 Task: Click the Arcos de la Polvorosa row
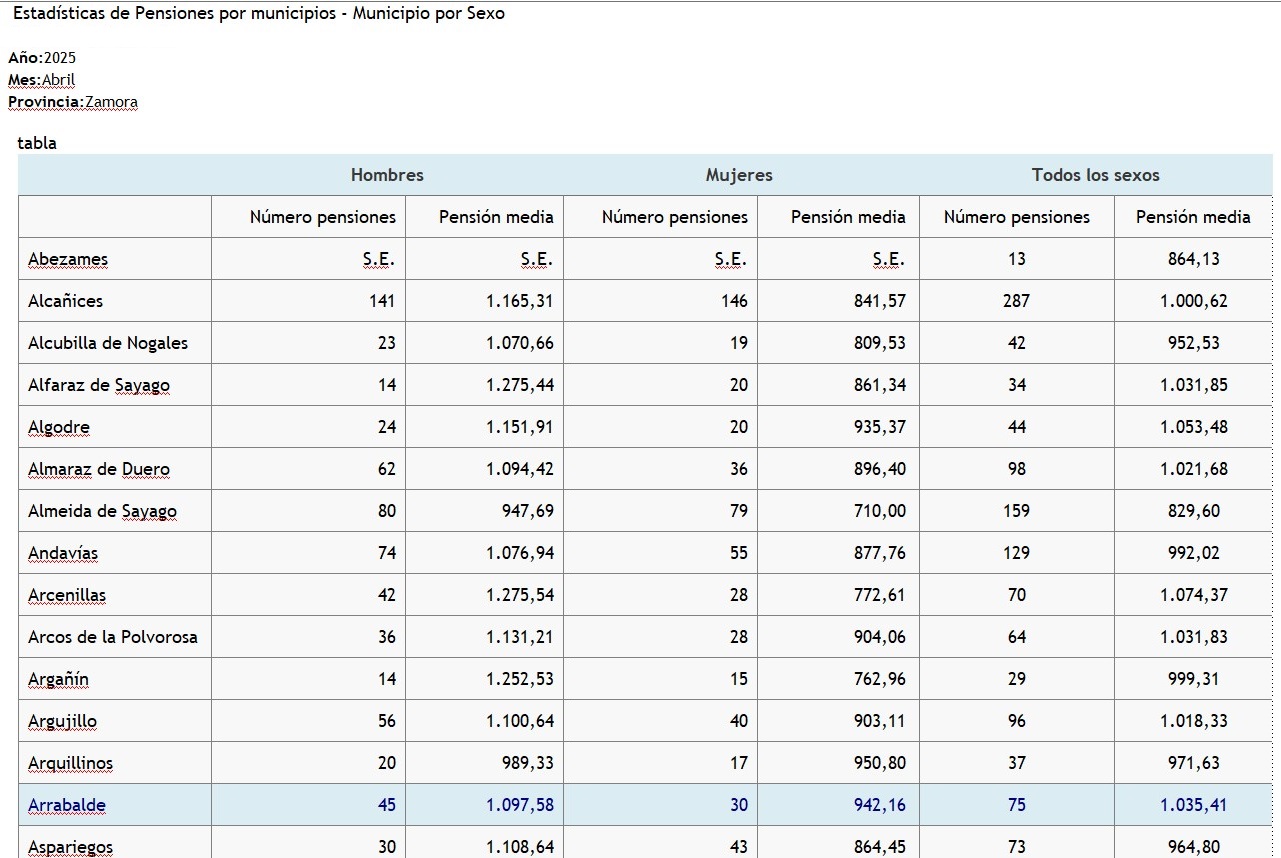point(113,637)
